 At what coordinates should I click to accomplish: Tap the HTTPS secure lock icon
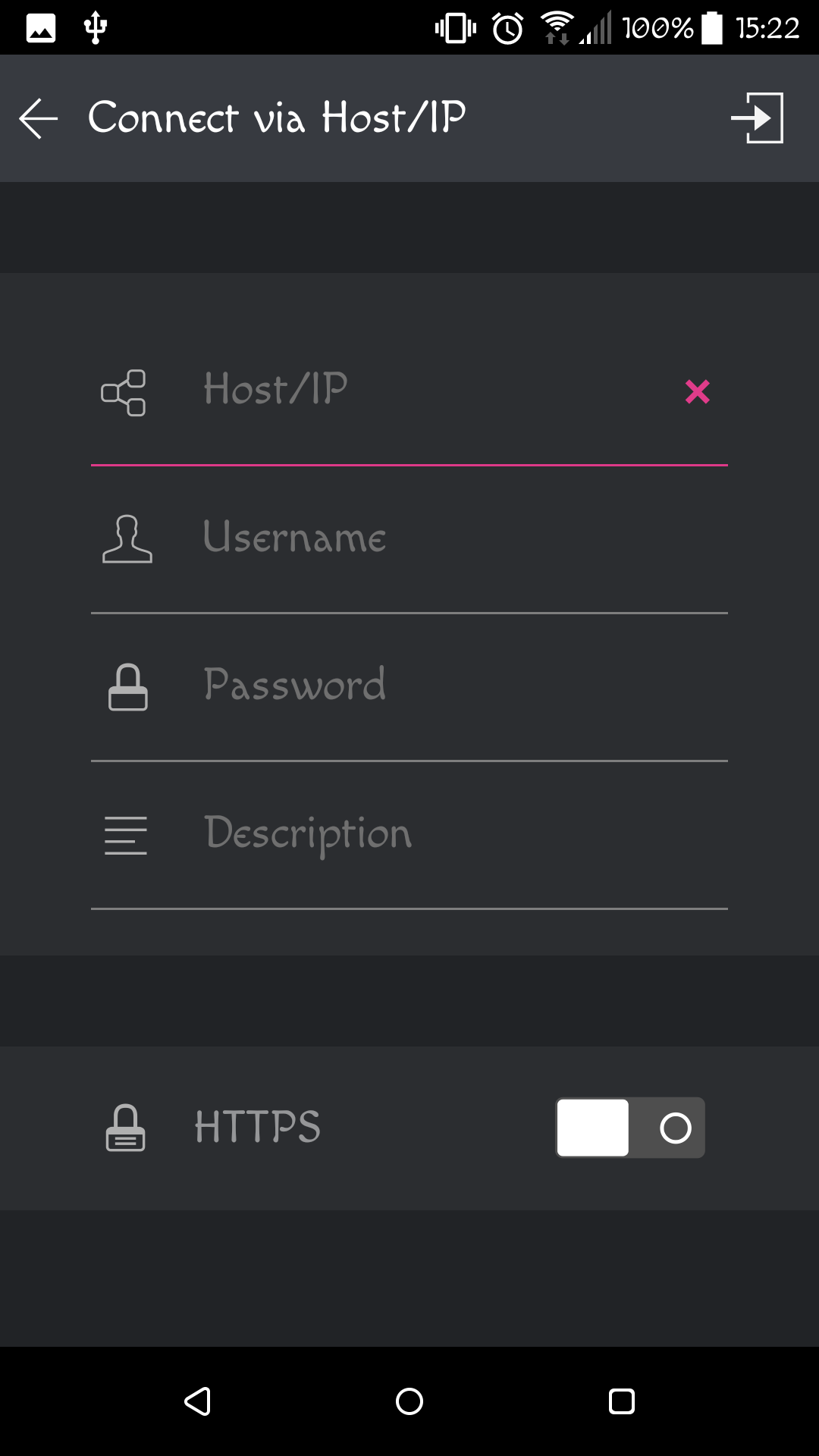click(x=125, y=1128)
